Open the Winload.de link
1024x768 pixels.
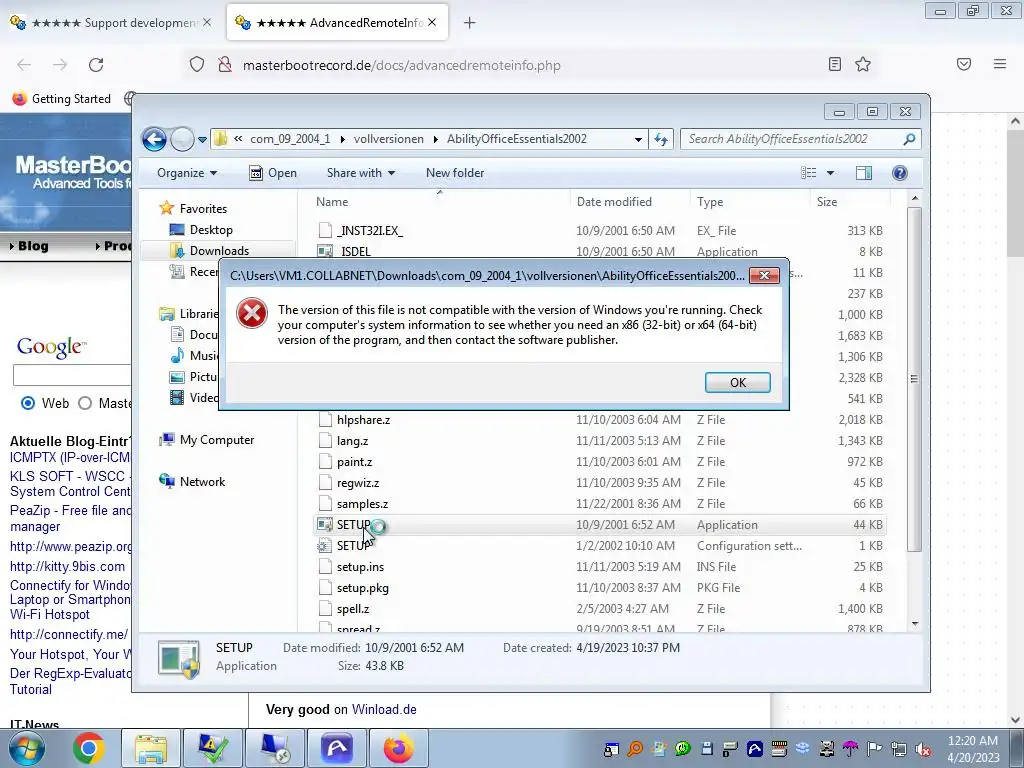coord(384,709)
